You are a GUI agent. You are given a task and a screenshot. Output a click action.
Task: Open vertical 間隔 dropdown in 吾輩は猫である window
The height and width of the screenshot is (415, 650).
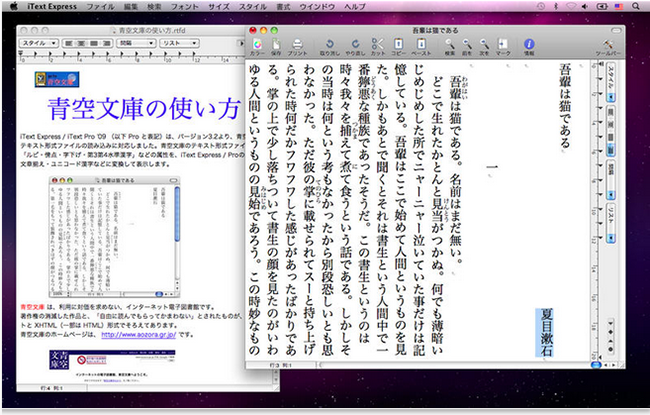tap(611, 180)
